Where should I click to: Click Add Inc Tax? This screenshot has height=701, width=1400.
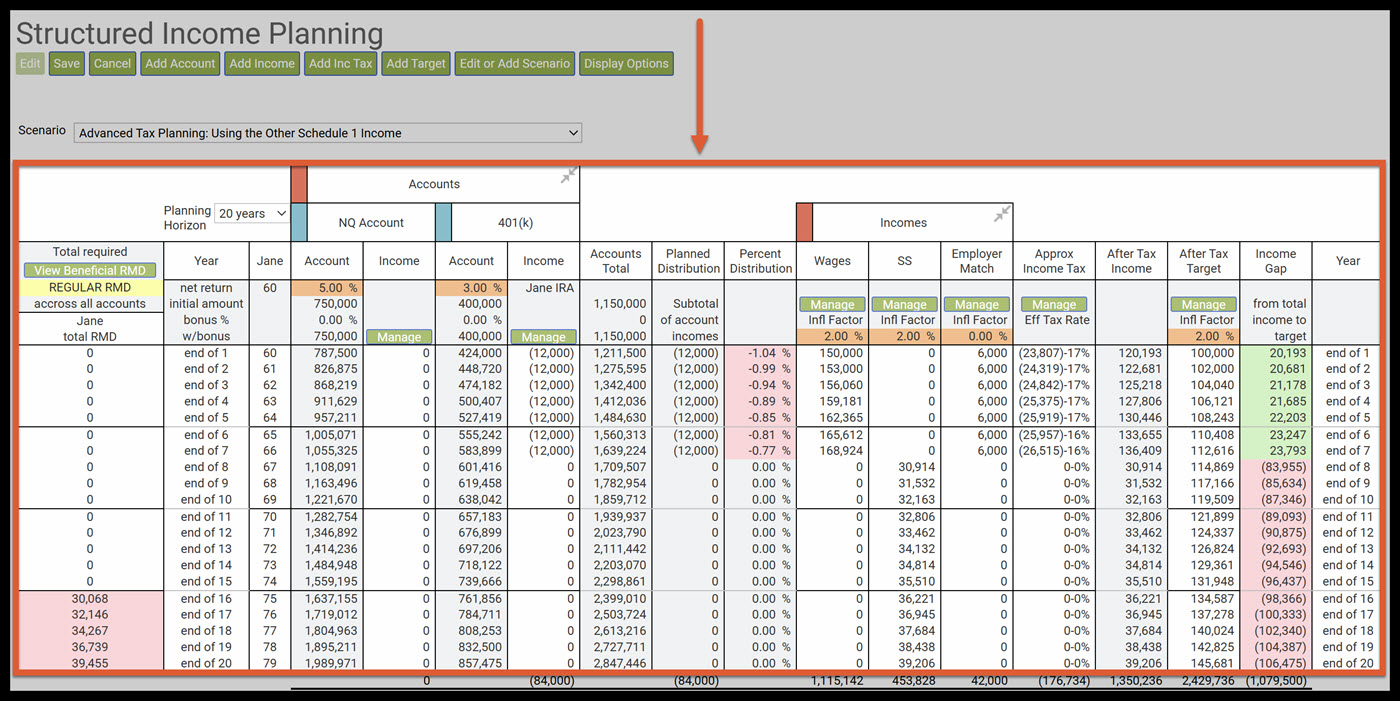[x=340, y=63]
